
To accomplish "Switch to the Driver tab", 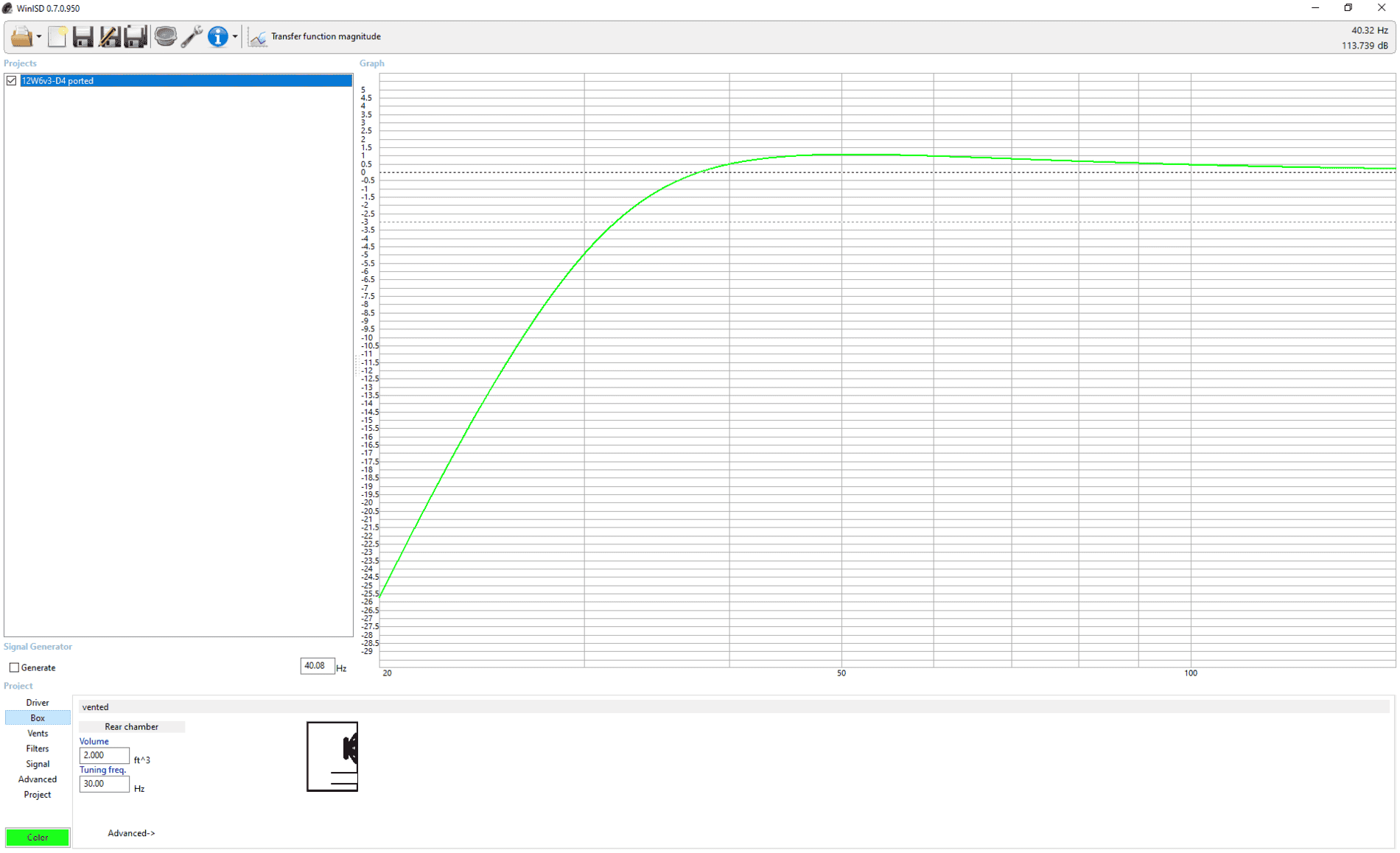I will pos(38,703).
